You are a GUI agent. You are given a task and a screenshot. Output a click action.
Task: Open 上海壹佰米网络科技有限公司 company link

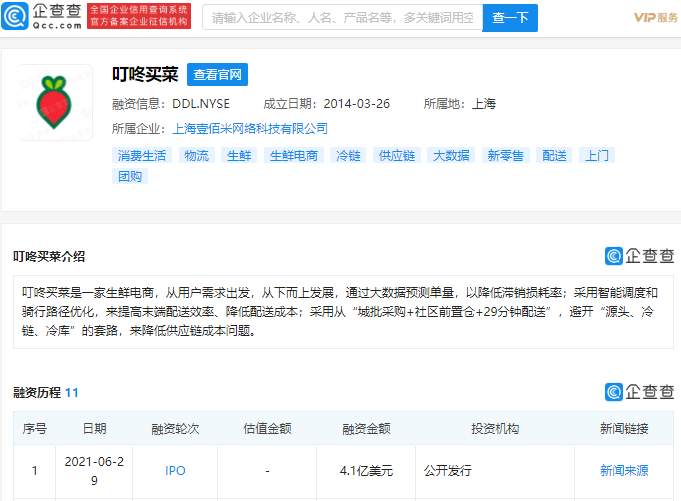click(x=250, y=129)
